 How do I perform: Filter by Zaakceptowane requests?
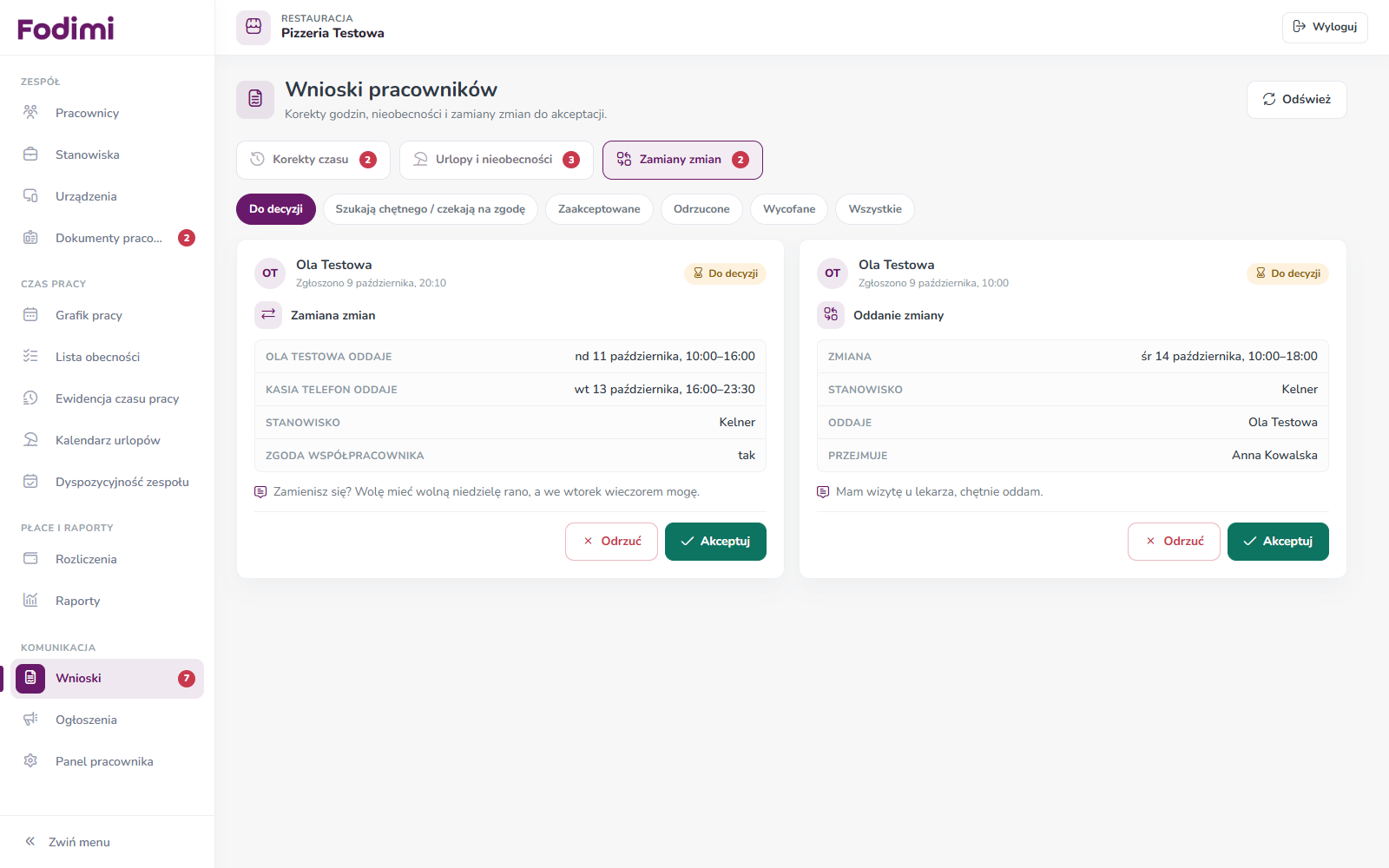click(x=599, y=209)
